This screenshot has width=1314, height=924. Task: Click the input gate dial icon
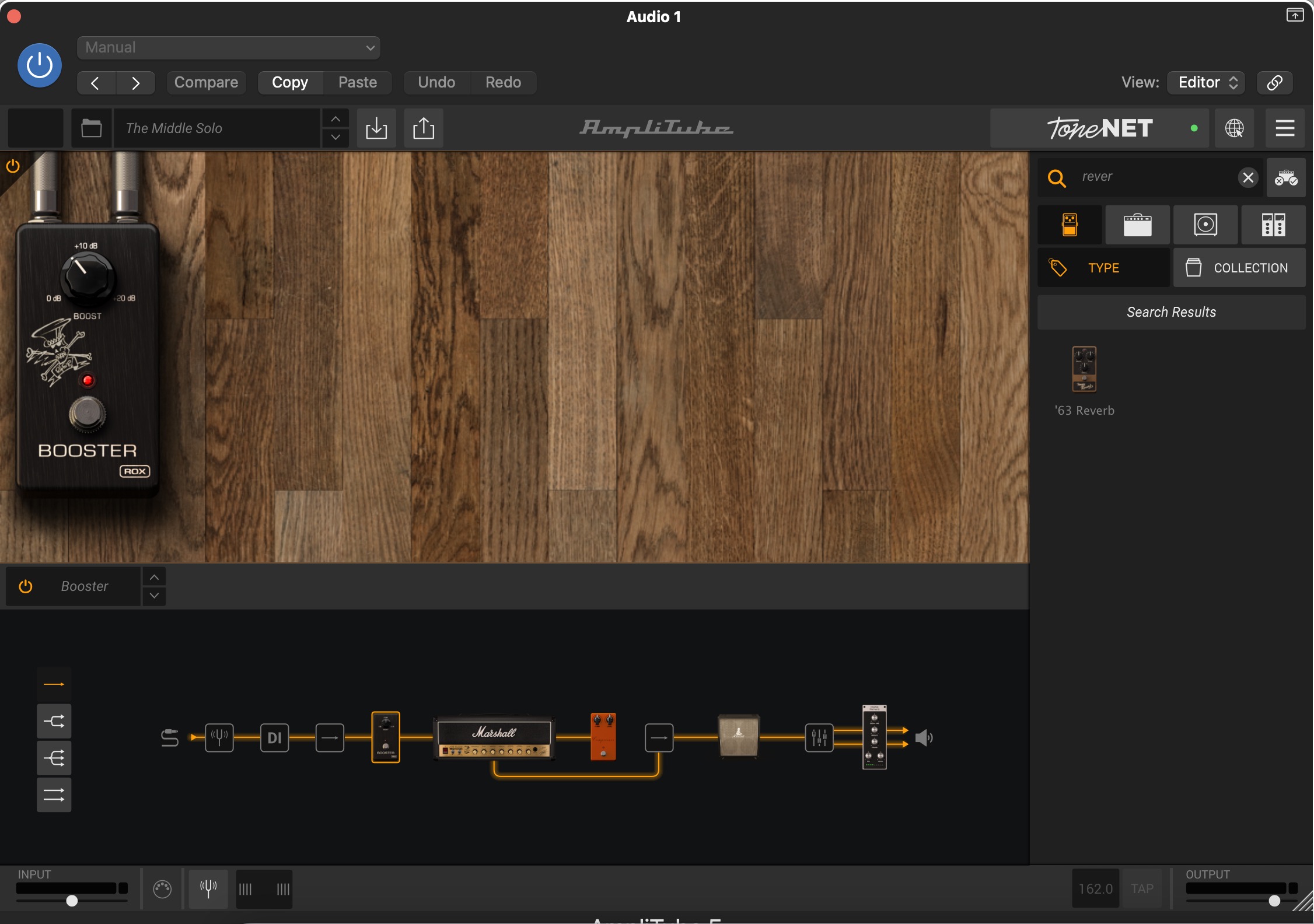click(162, 889)
